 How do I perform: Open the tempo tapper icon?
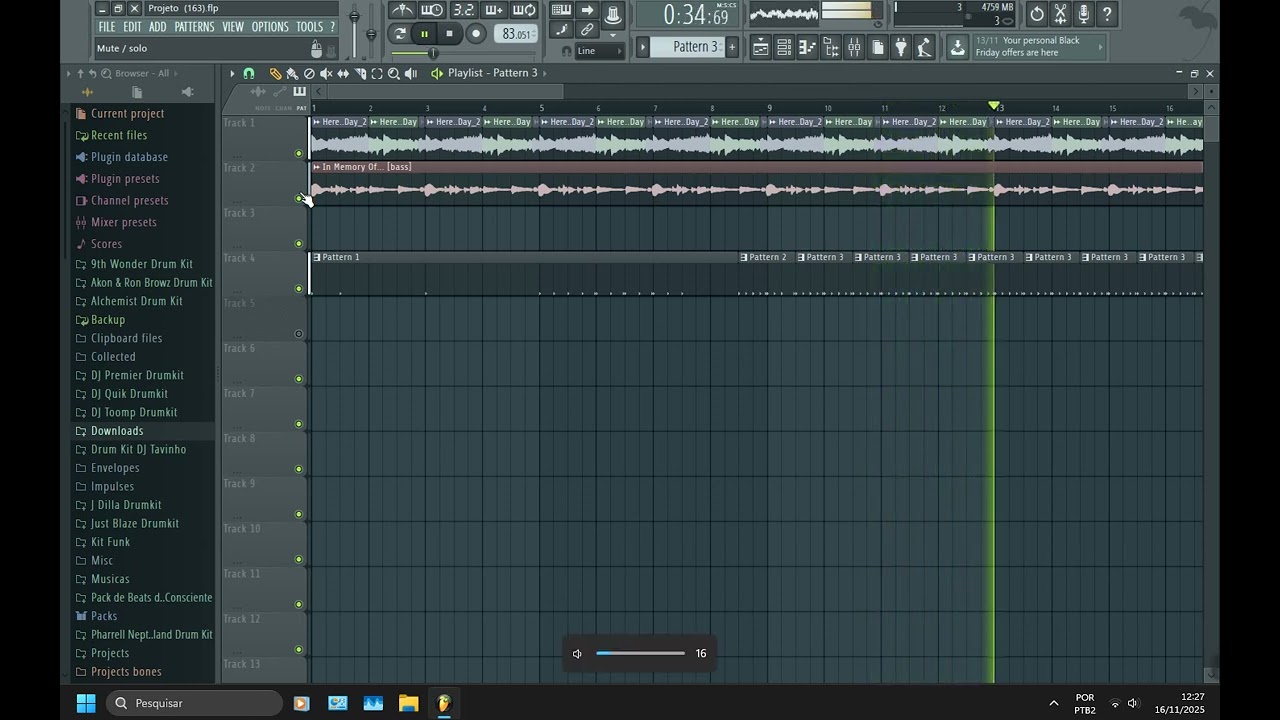923,47
